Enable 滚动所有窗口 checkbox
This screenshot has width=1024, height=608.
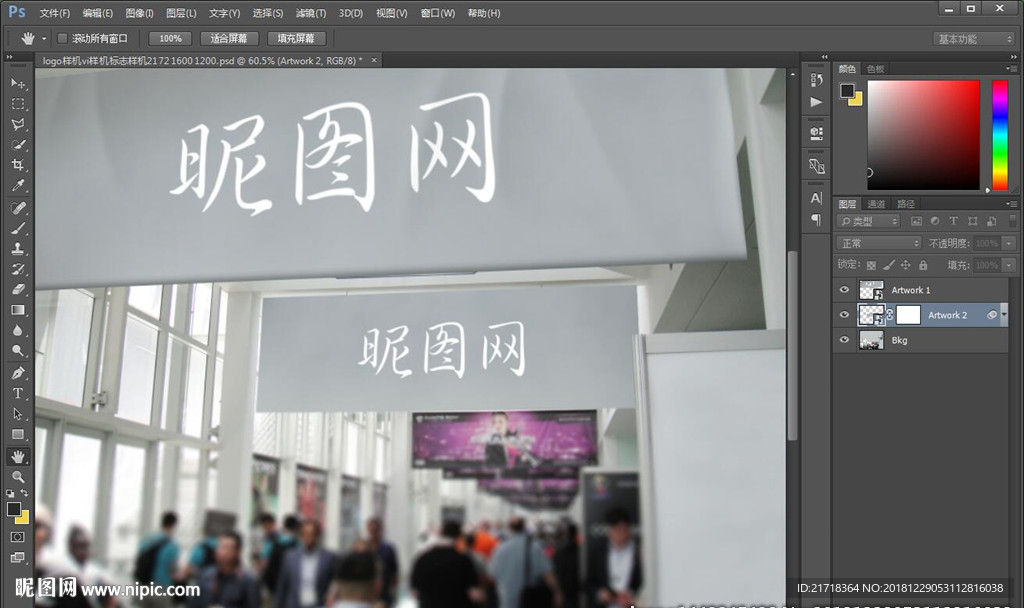62,39
